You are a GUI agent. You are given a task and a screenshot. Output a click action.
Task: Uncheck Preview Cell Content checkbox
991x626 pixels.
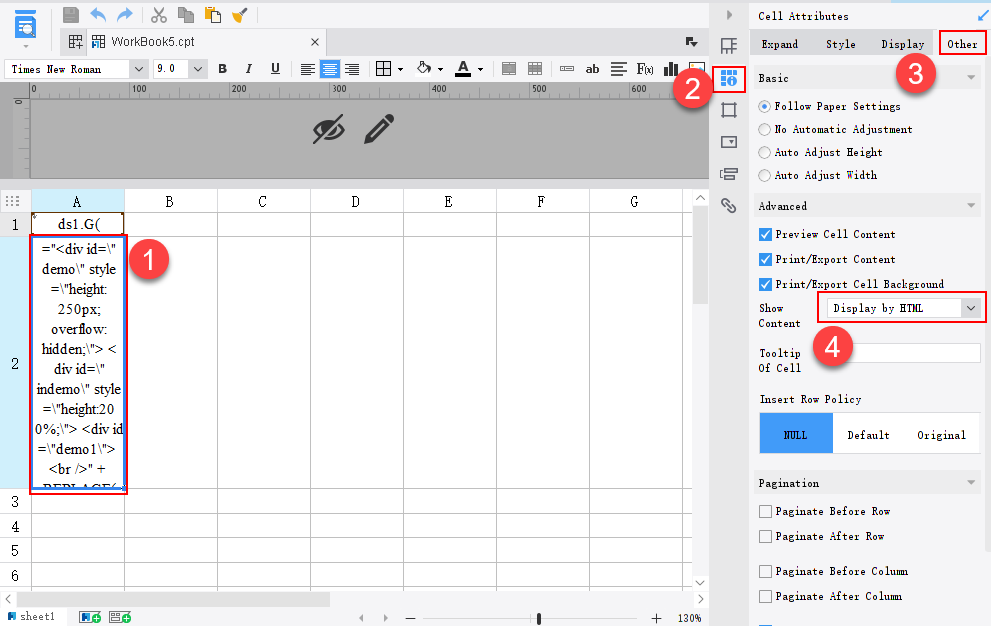pos(765,234)
